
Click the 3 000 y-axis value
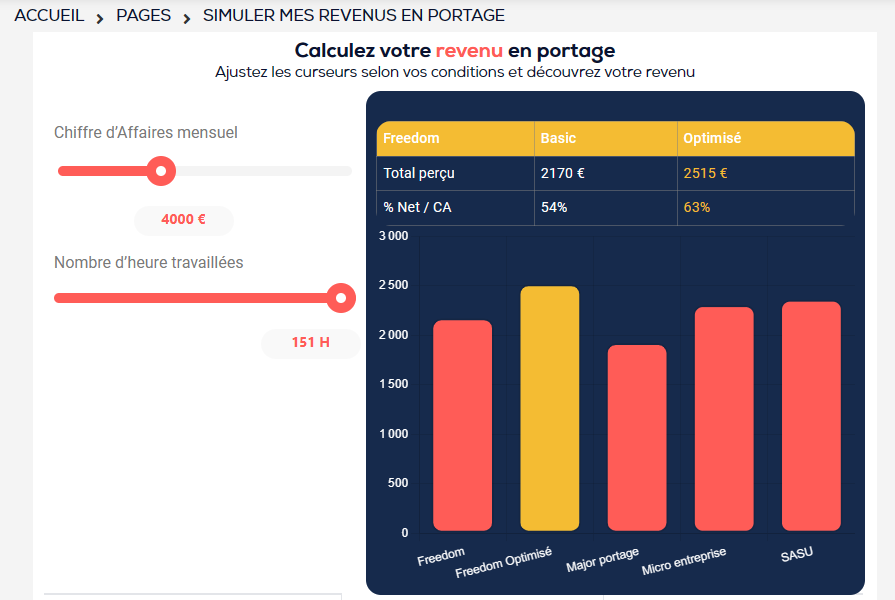click(x=393, y=236)
